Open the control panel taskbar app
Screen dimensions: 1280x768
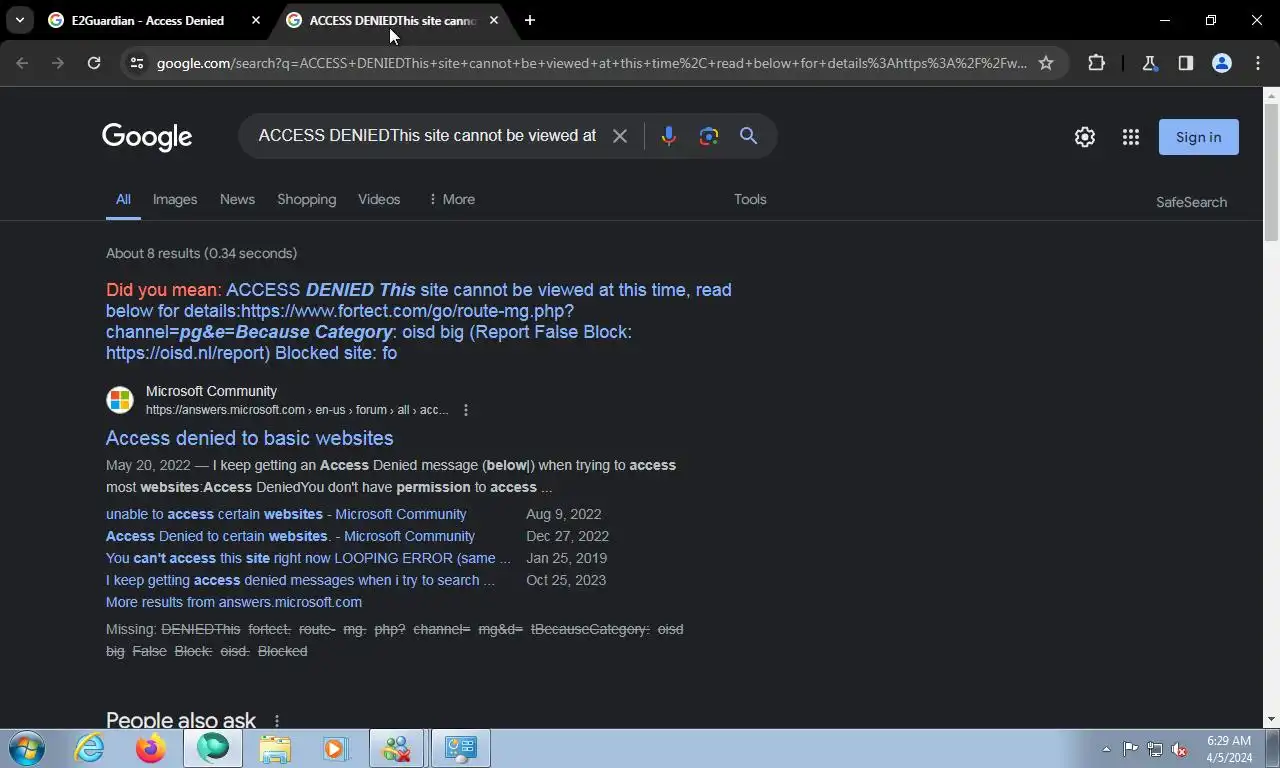pyautogui.click(x=461, y=748)
